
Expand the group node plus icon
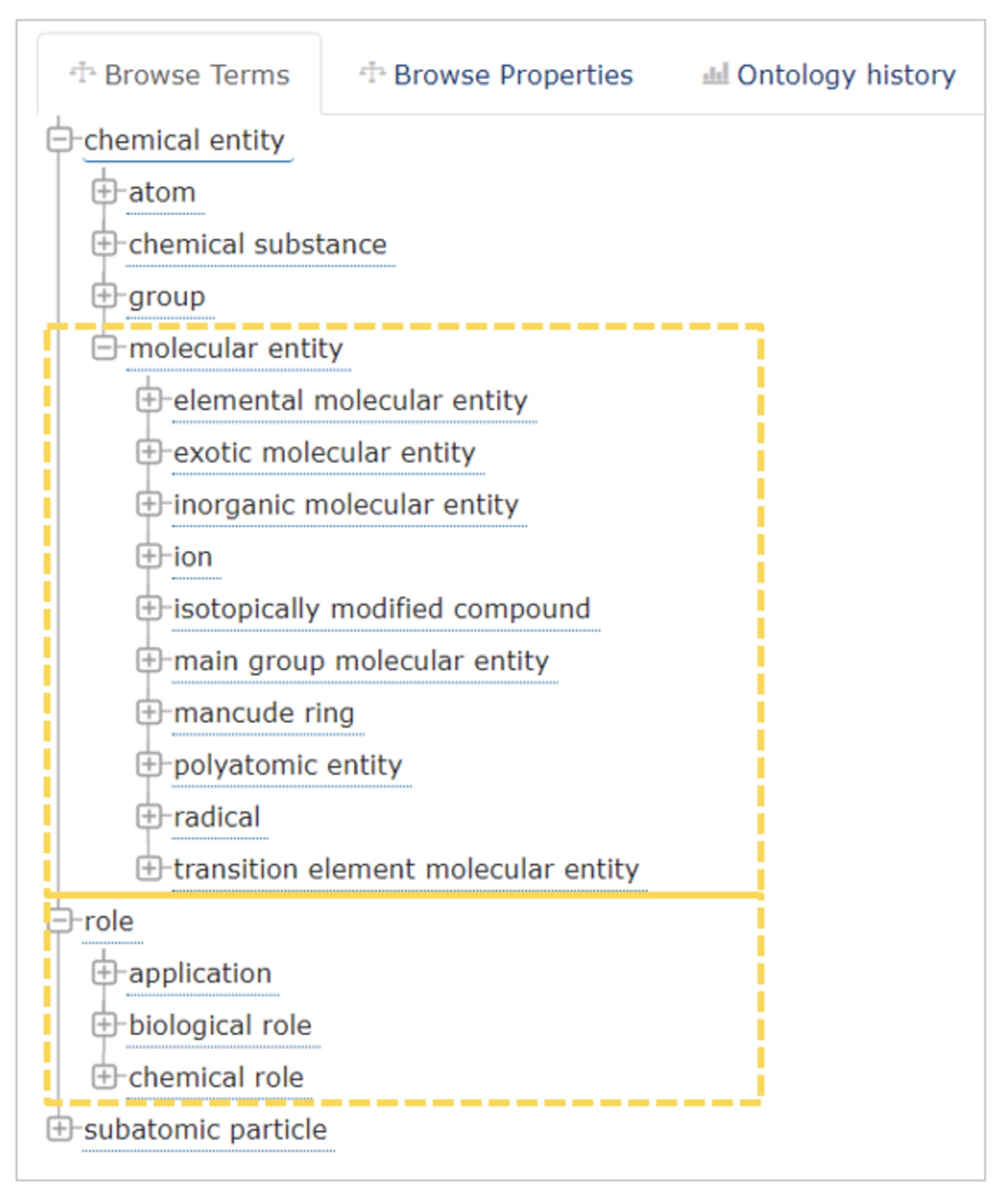pos(104,296)
